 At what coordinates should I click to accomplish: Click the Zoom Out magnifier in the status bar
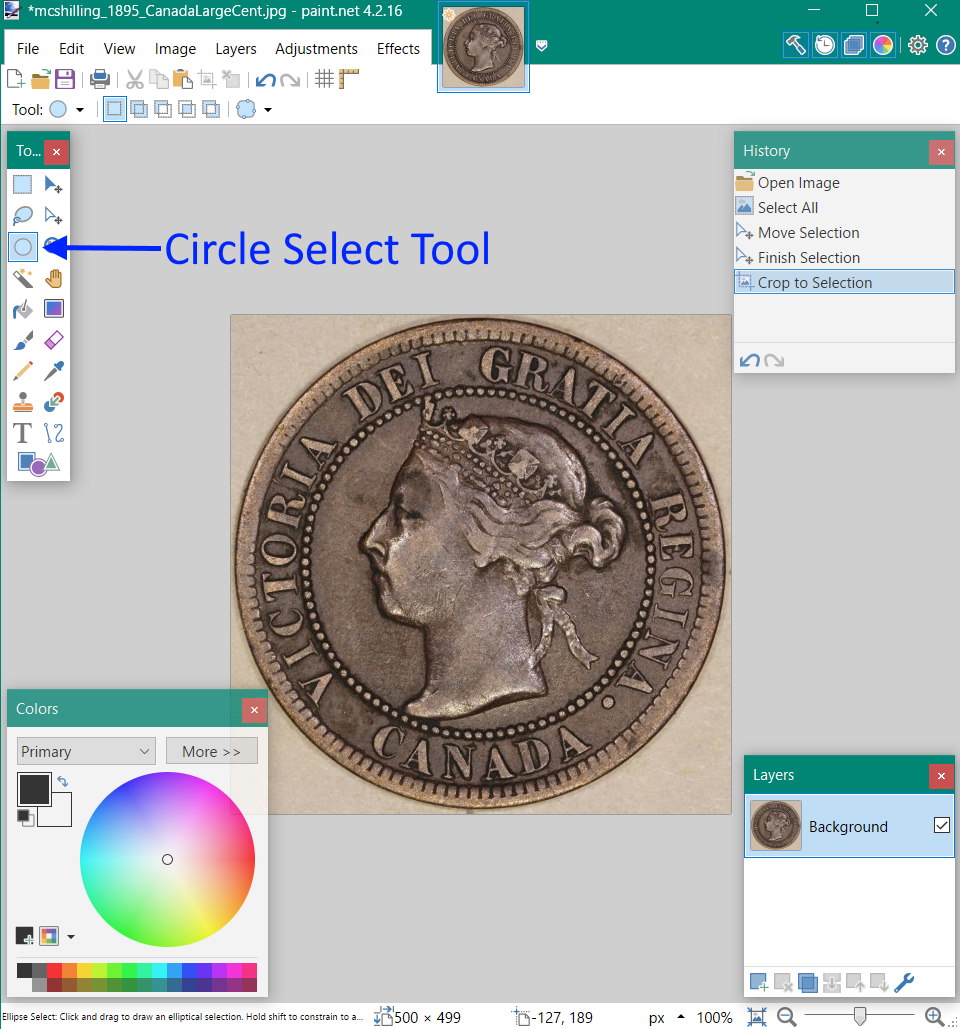[787, 1017]
